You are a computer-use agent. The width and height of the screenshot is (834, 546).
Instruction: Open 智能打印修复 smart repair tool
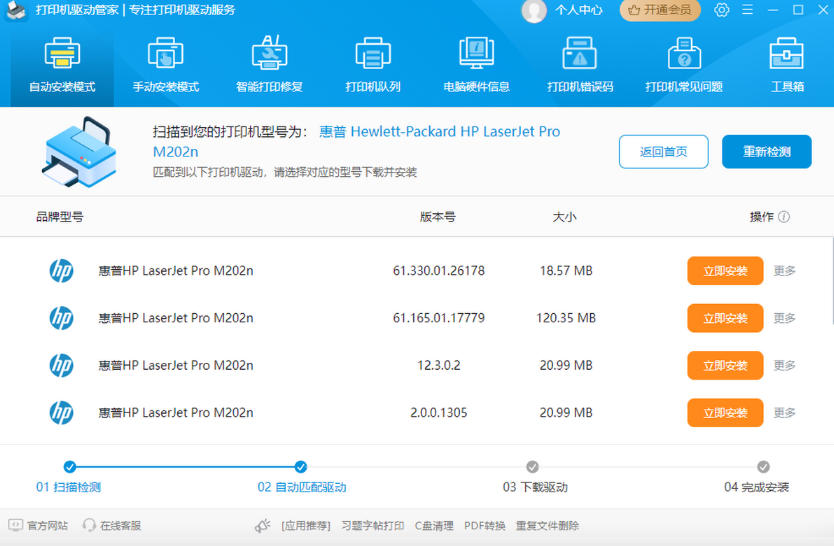tap(269, 65)
